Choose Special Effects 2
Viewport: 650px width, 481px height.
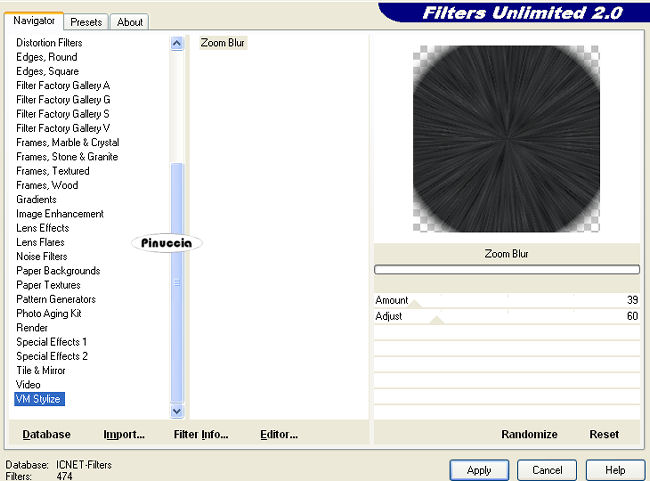tap(52, 356)
